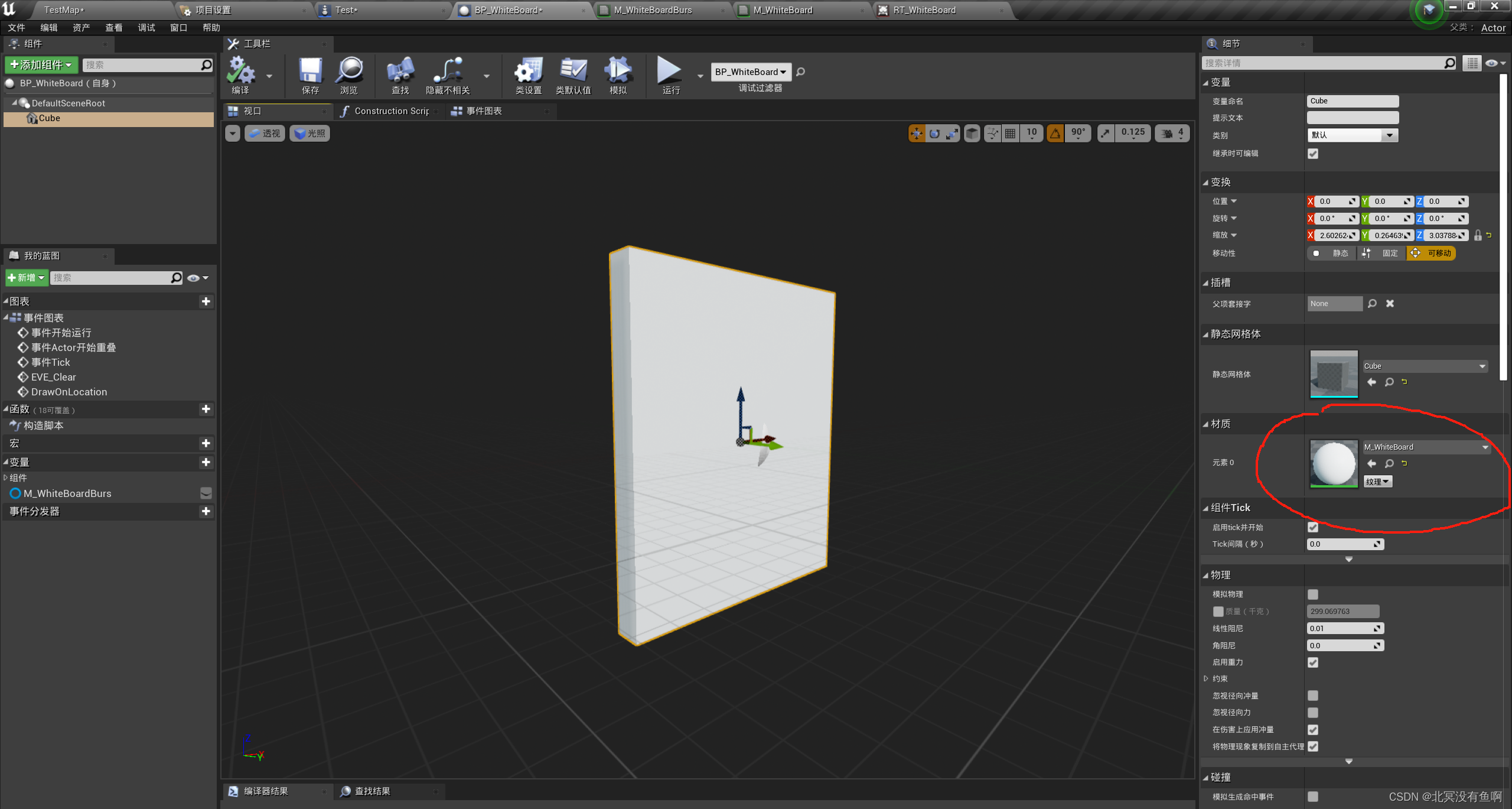Click the Add Component (添加组件) button
The height and width of the screenshot is (809, 1512).
42,64
